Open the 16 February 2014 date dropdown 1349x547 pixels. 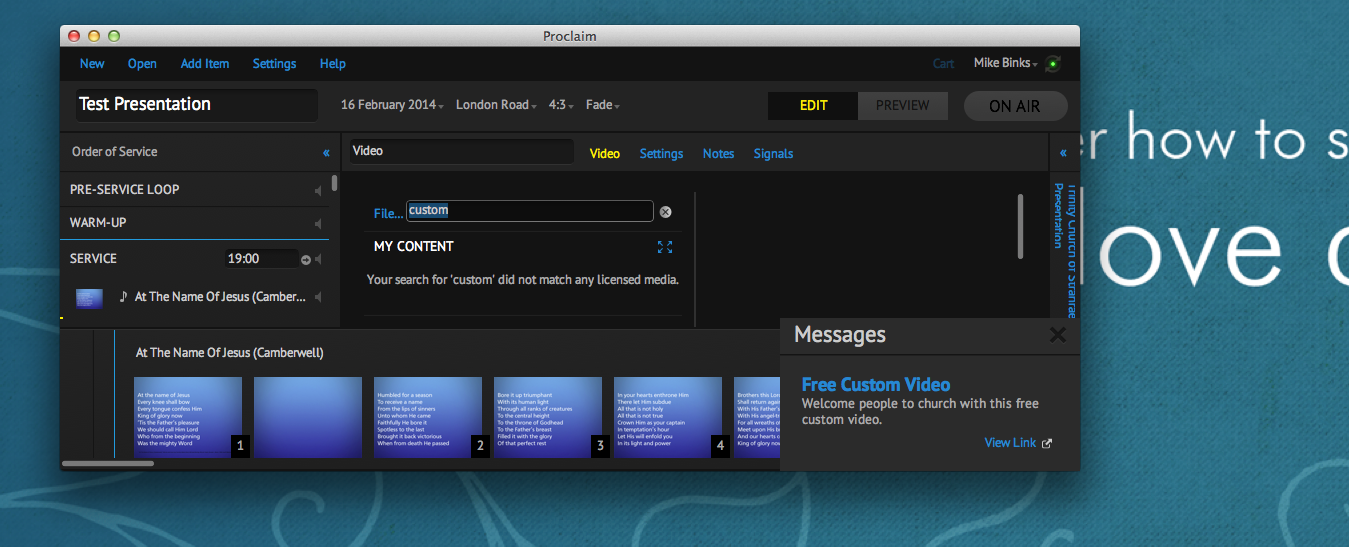click(393, 105)
